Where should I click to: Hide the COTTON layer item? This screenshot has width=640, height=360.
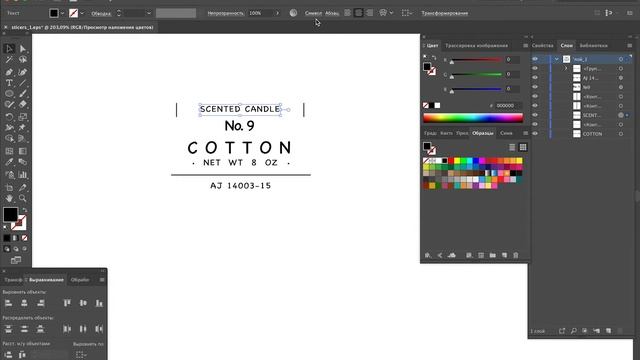(535, 133)
